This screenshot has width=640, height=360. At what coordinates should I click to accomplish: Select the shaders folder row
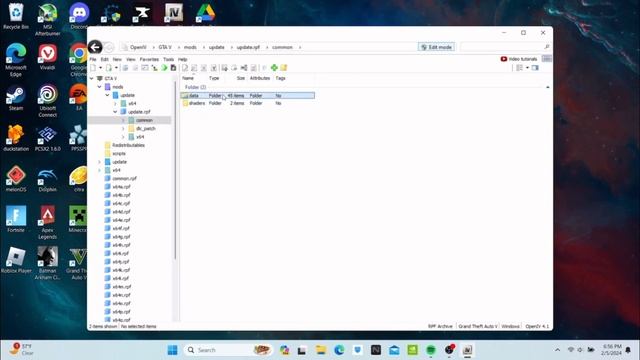click(247, 103)
